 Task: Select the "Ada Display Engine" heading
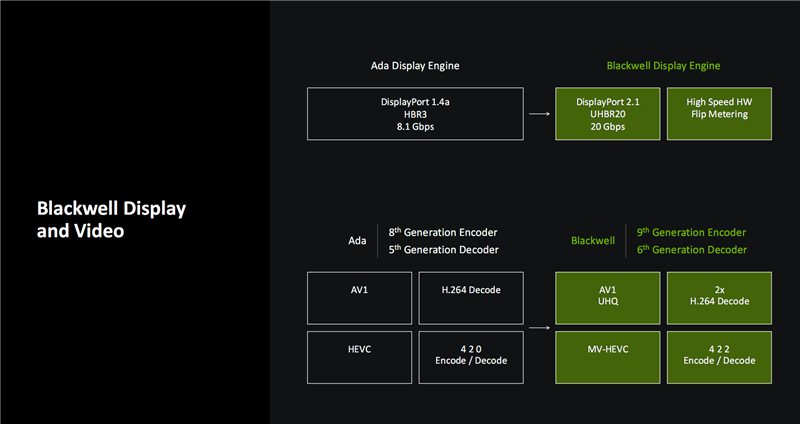pyautogui.click(x=415, y=66)
